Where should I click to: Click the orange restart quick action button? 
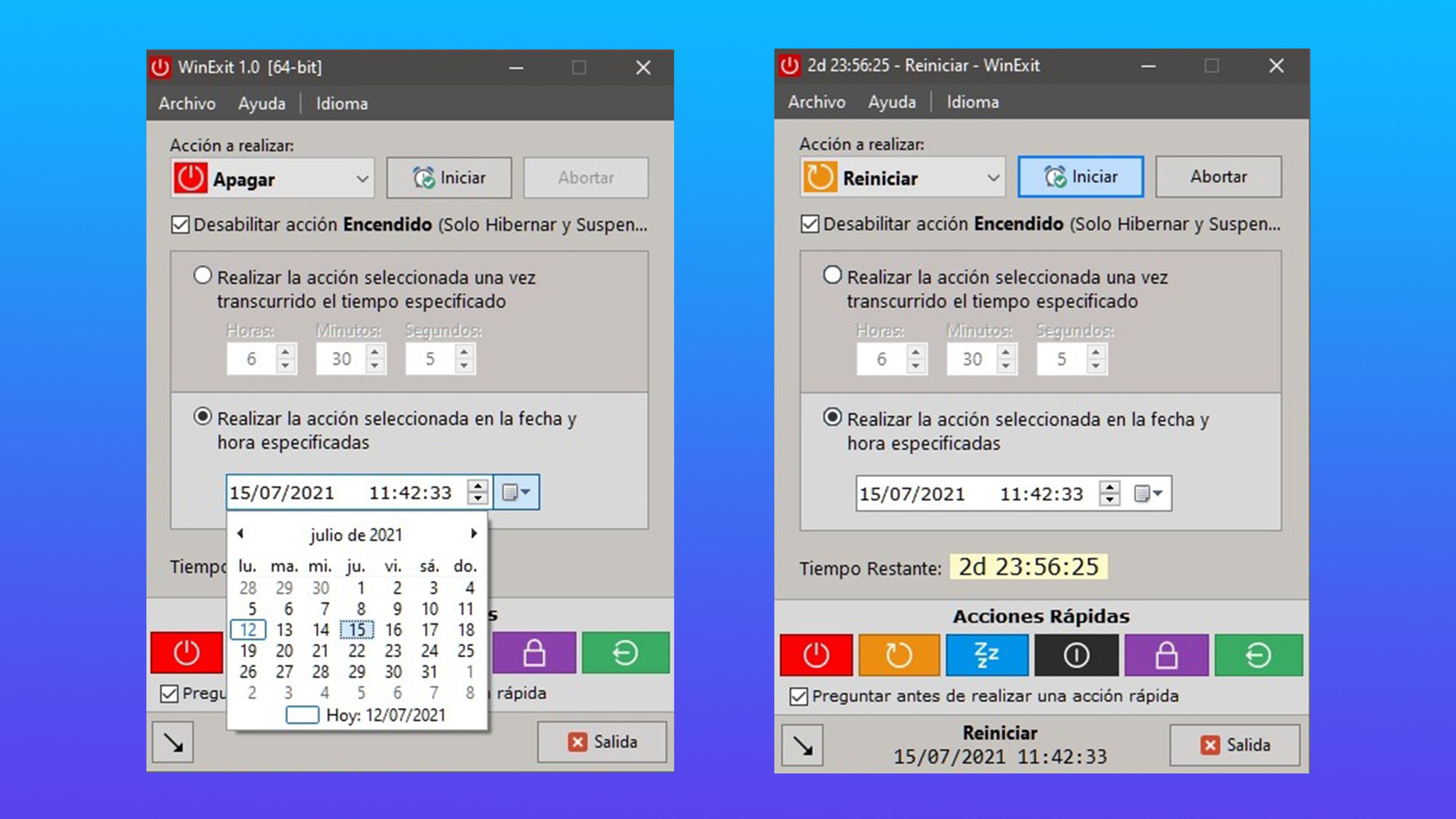click(899, 655)
